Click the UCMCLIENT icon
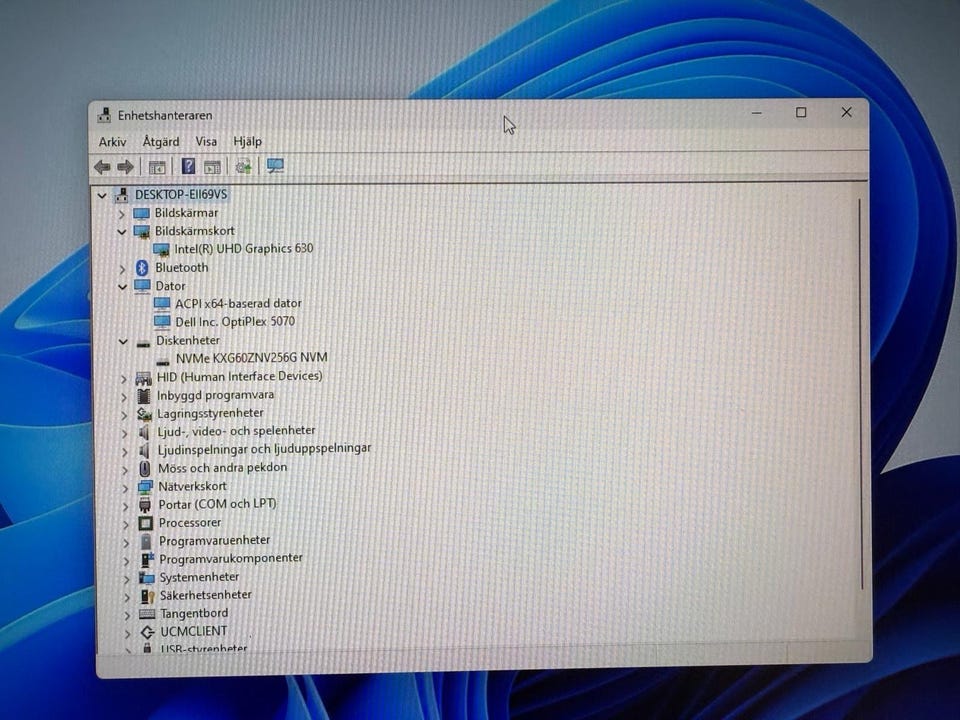This screenshot has width=960, height=720. click(x=148, y=632)
